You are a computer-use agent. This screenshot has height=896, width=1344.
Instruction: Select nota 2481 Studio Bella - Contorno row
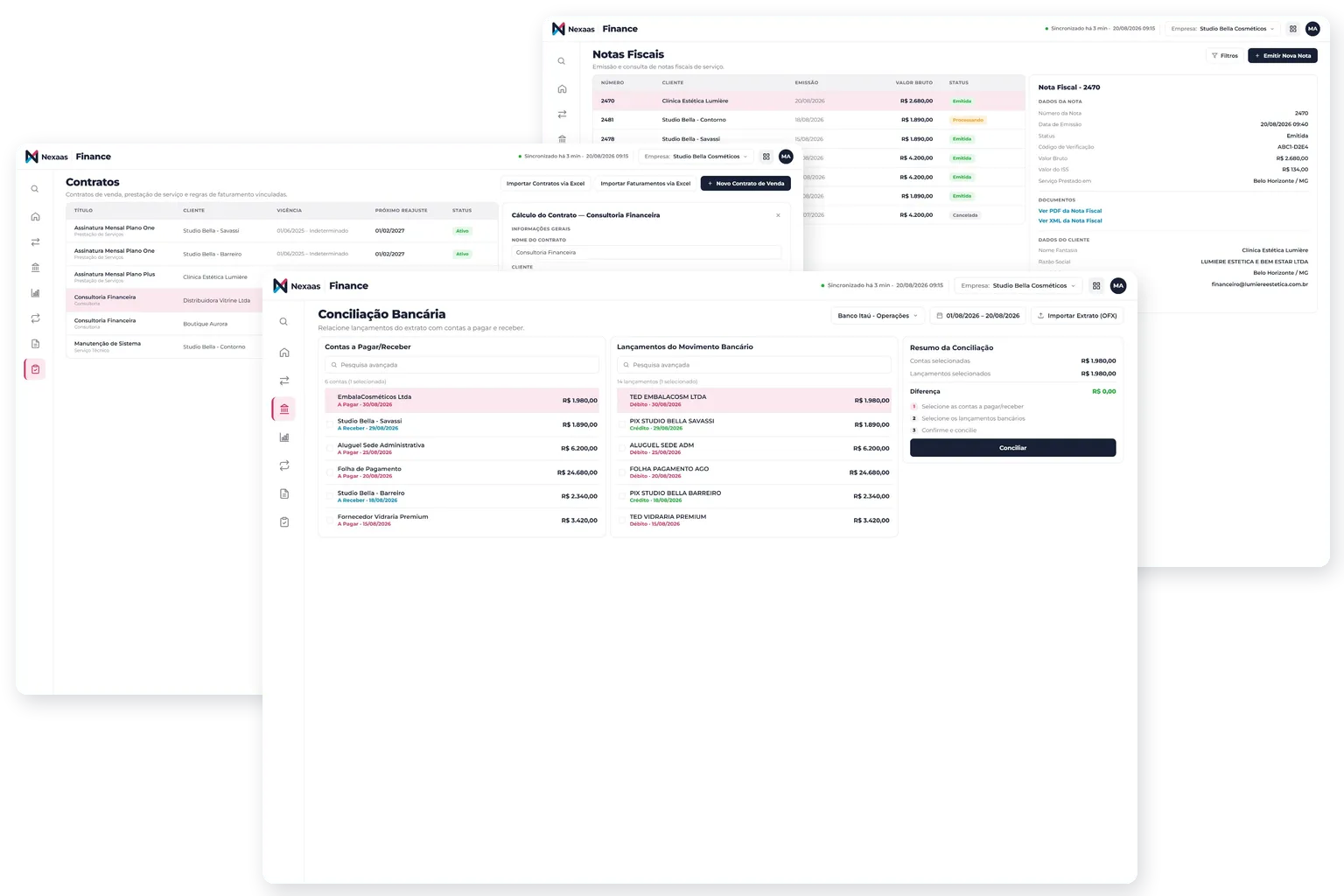click(808, 120)
